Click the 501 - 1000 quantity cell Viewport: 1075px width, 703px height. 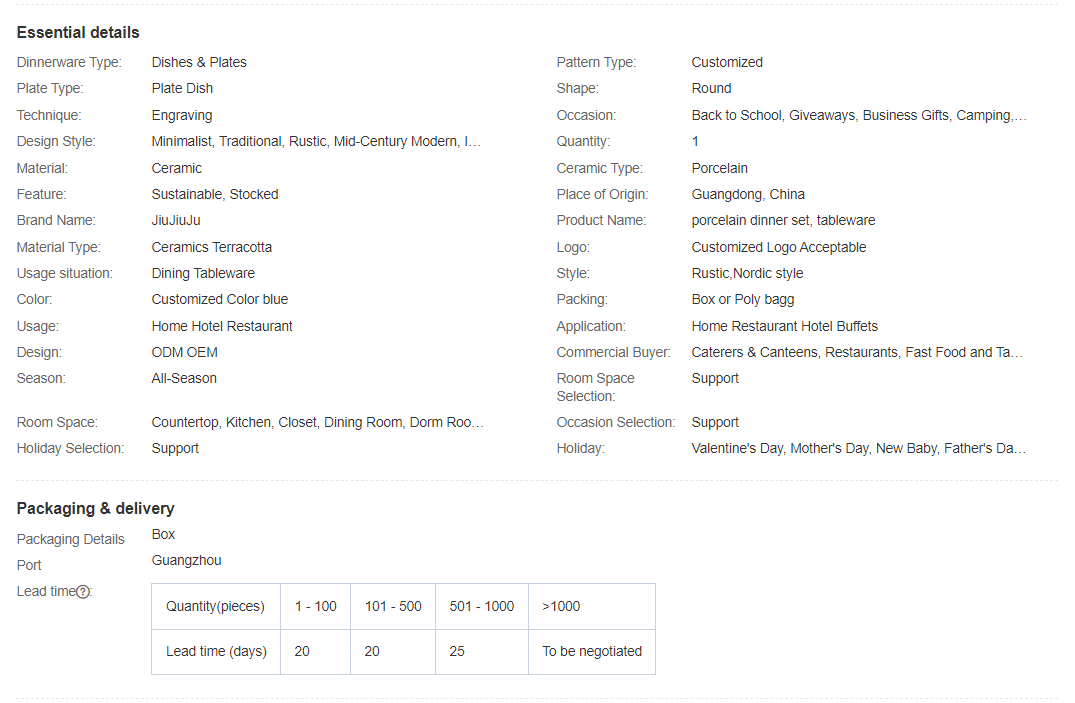(482, 606)
